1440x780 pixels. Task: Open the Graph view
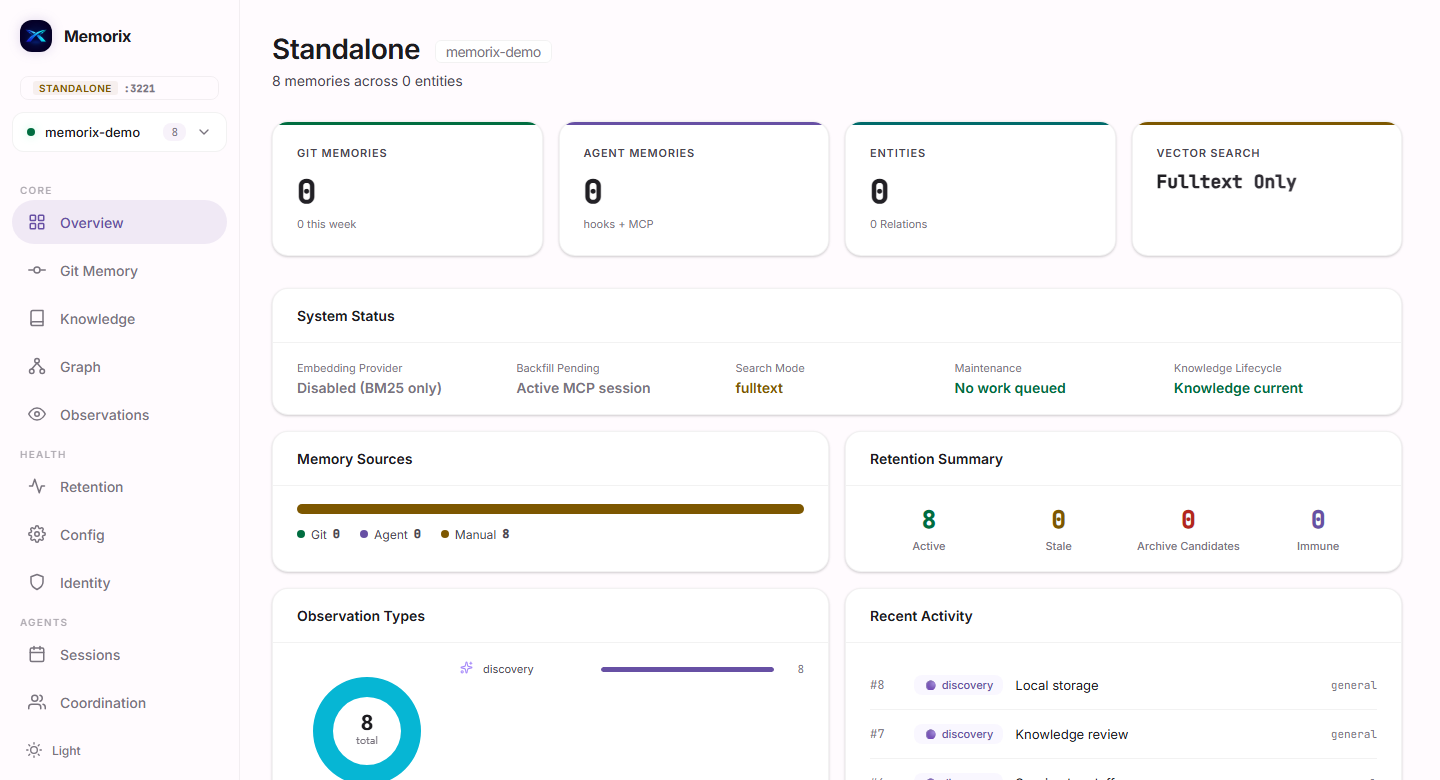(119, 366)
